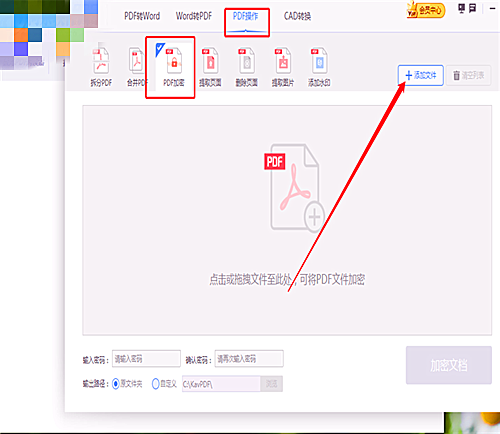Click the 浏览 browse button
Screen dimensions: 500x434
click(272, 384)
